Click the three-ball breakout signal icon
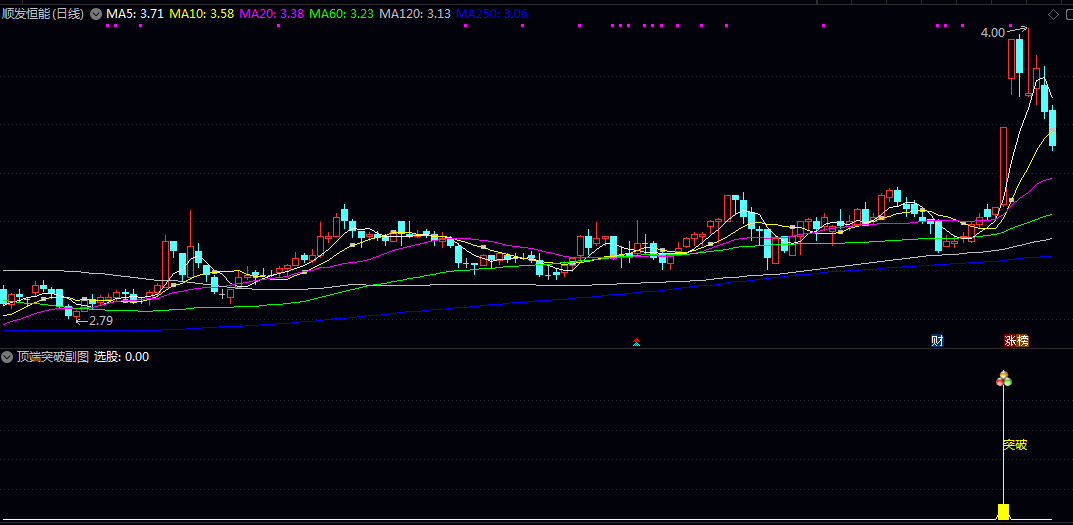The height and width of the screenshot is (525, 1073). tap(1004, 379)
